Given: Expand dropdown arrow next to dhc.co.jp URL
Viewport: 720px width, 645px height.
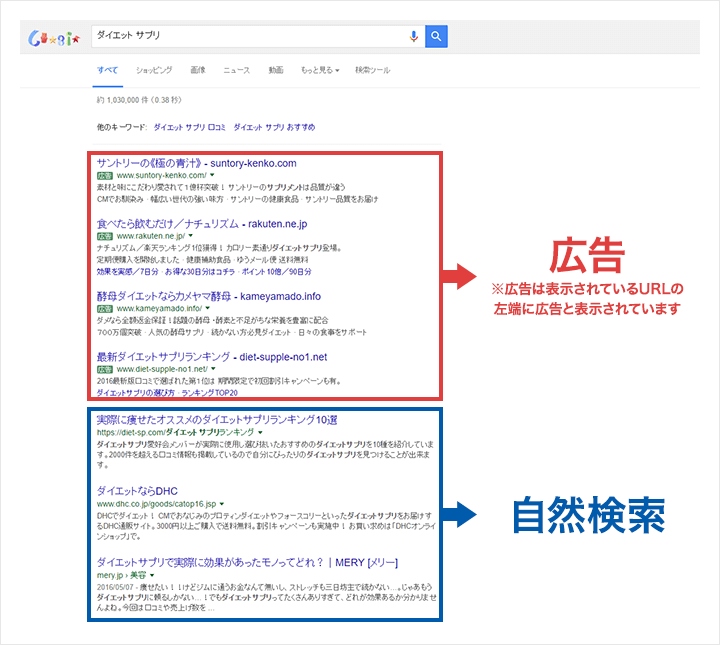Looking at the screenshot, I should [x=222, y=504].
